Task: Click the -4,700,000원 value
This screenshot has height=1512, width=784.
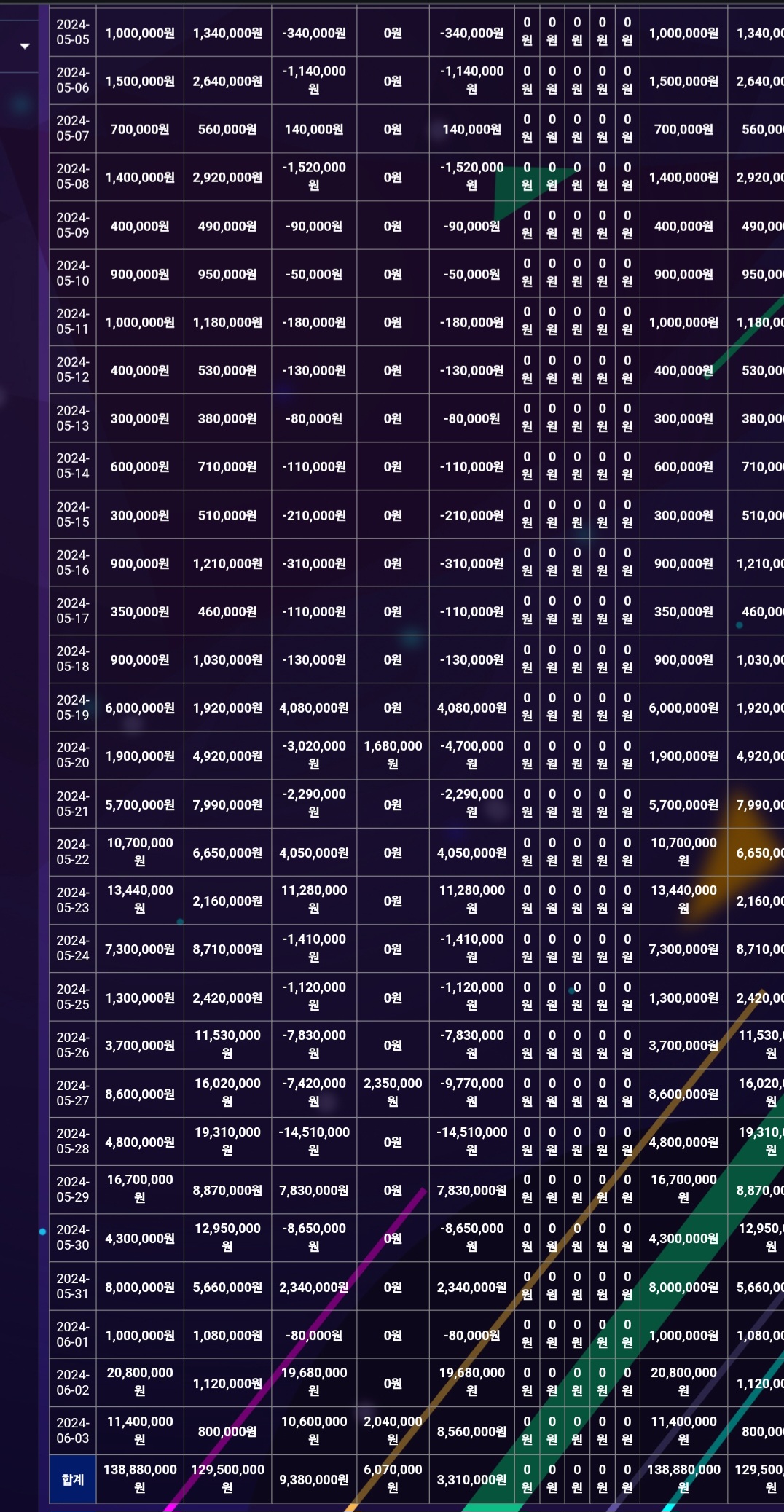Action: [472, 756]
